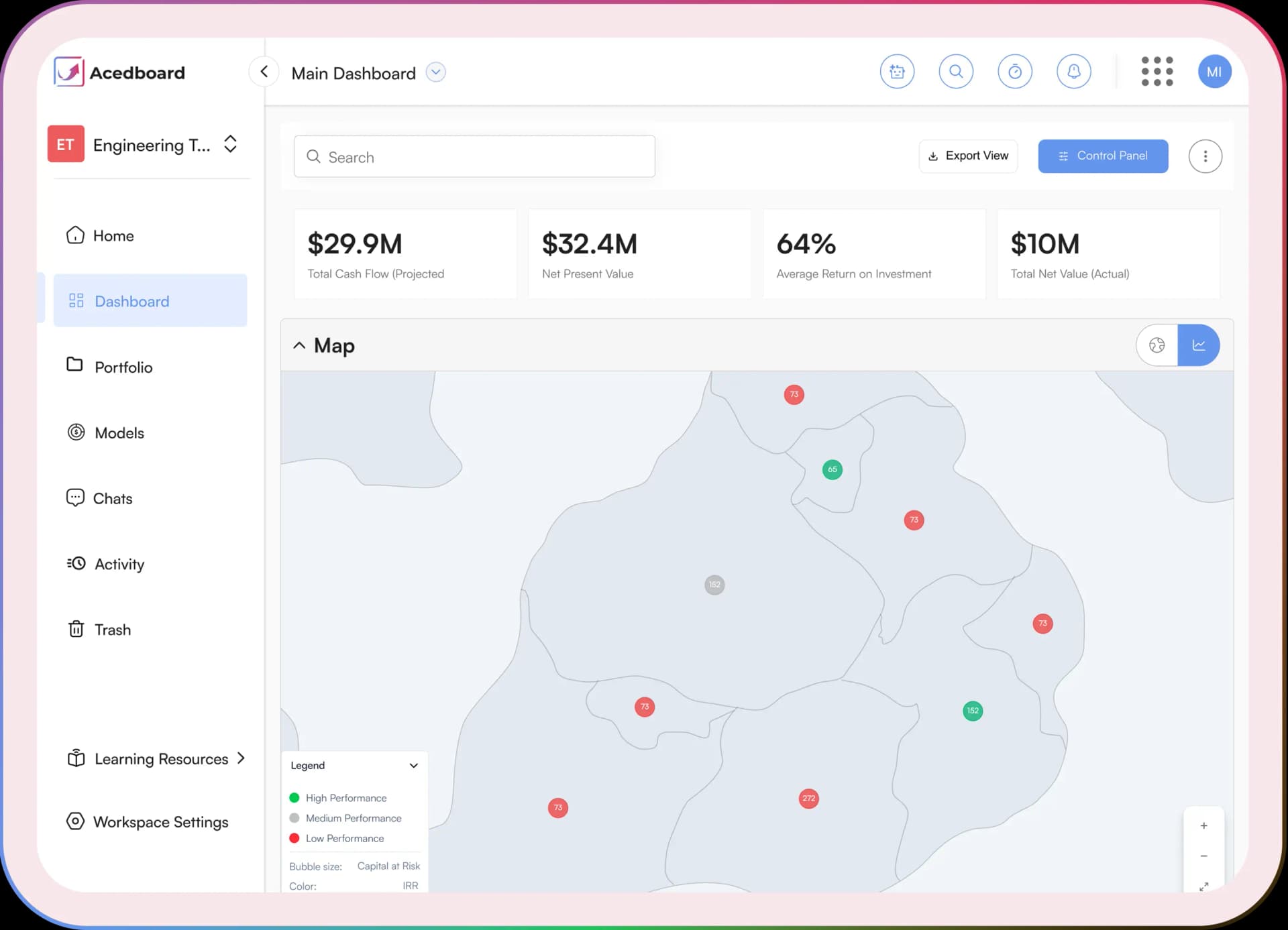Open the MI user avatar
The image size is (1288, 930).
(x=1214, y=72)
